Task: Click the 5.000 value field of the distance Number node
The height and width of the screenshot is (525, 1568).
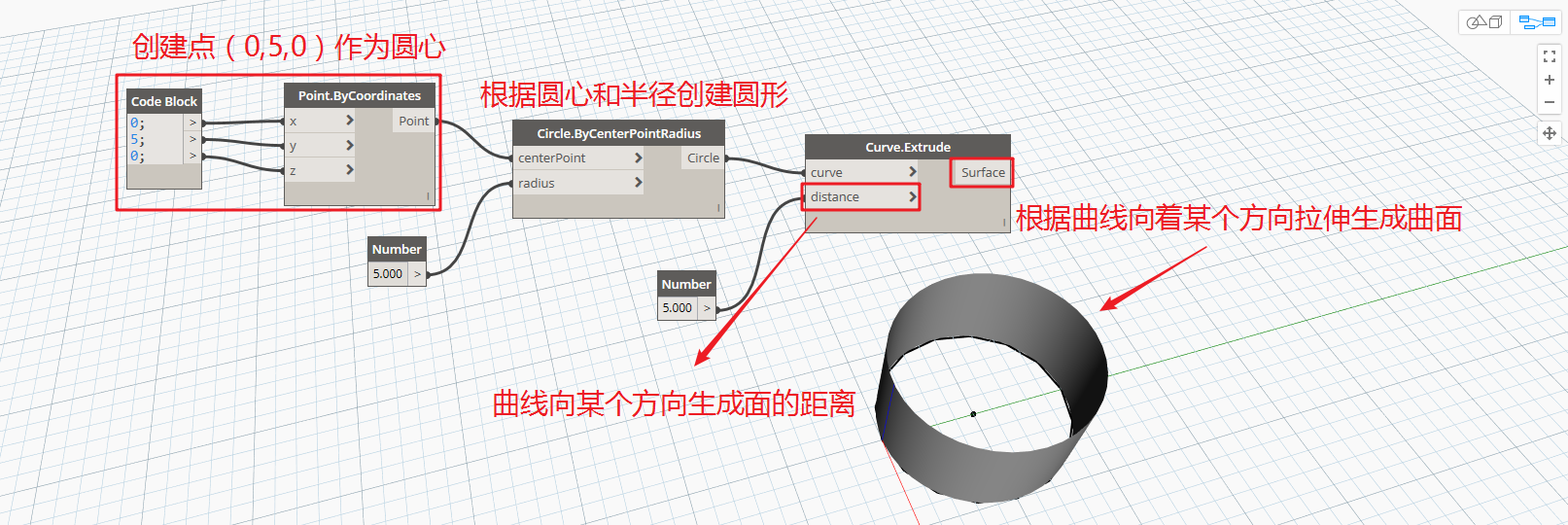Action: click(x=678, y=308)
